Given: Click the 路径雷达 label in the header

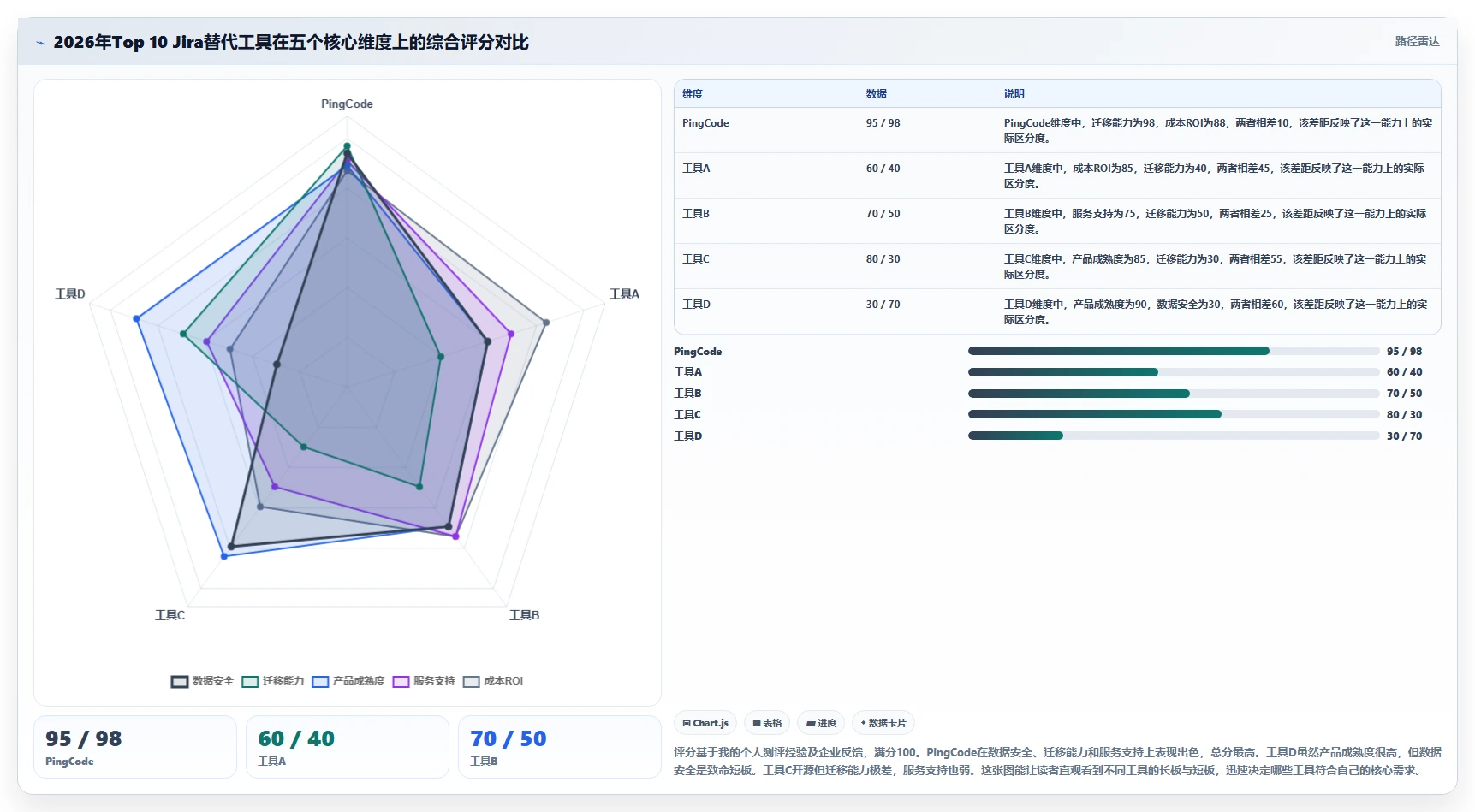Looking at the screenshot, I should coord(1417,41).
